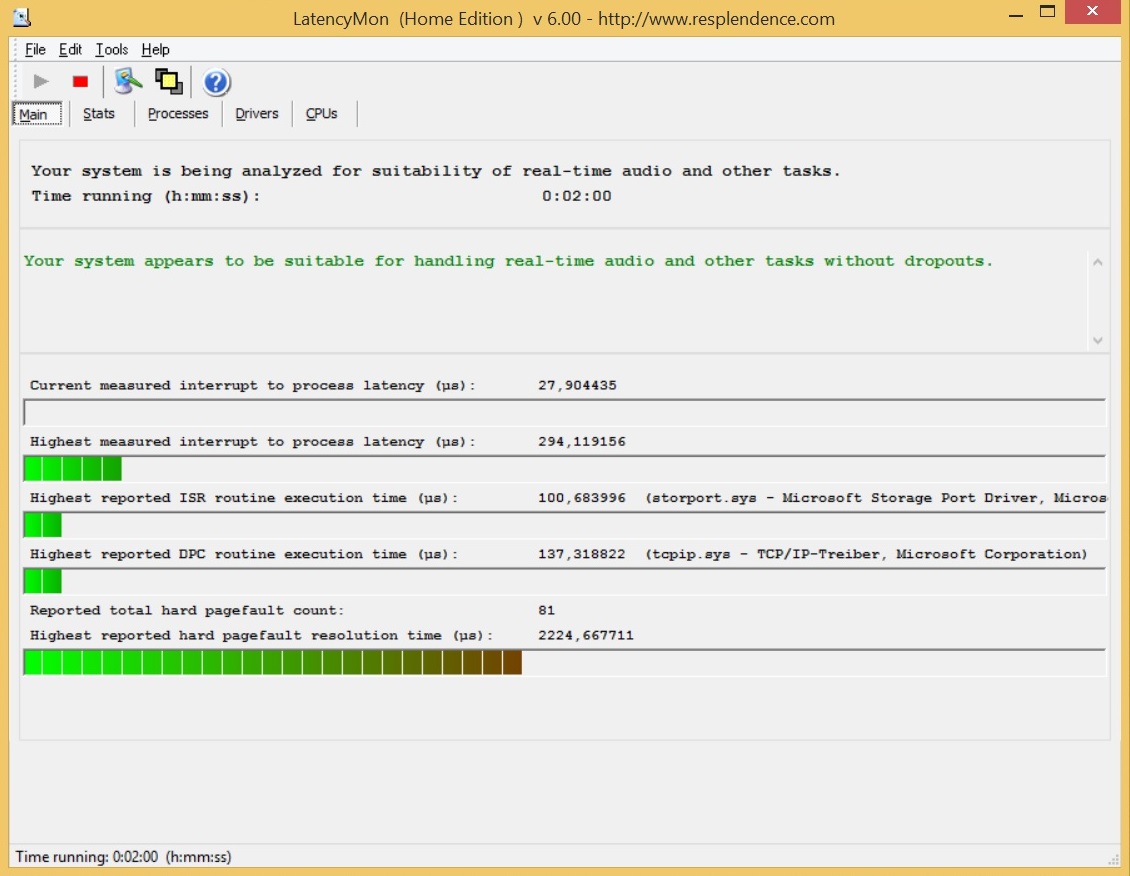Open the Help menu
Viewport: 1130px width, 876px height.
coord(155,50)
